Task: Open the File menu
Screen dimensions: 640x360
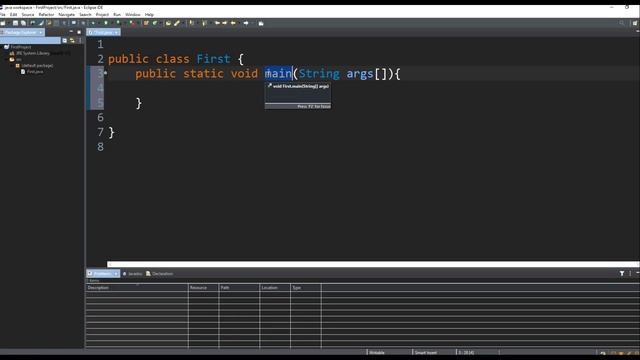Action: (2, 14)
